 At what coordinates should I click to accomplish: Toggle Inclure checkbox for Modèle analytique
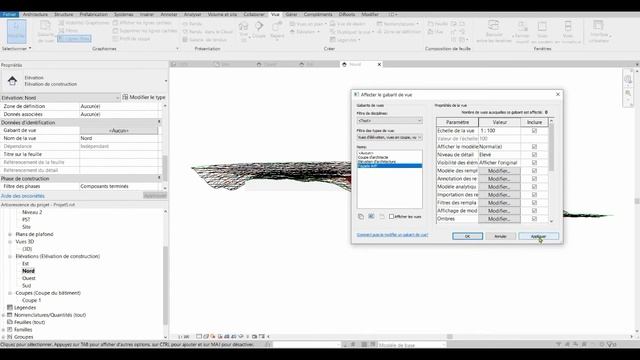[x=534, y=187]
